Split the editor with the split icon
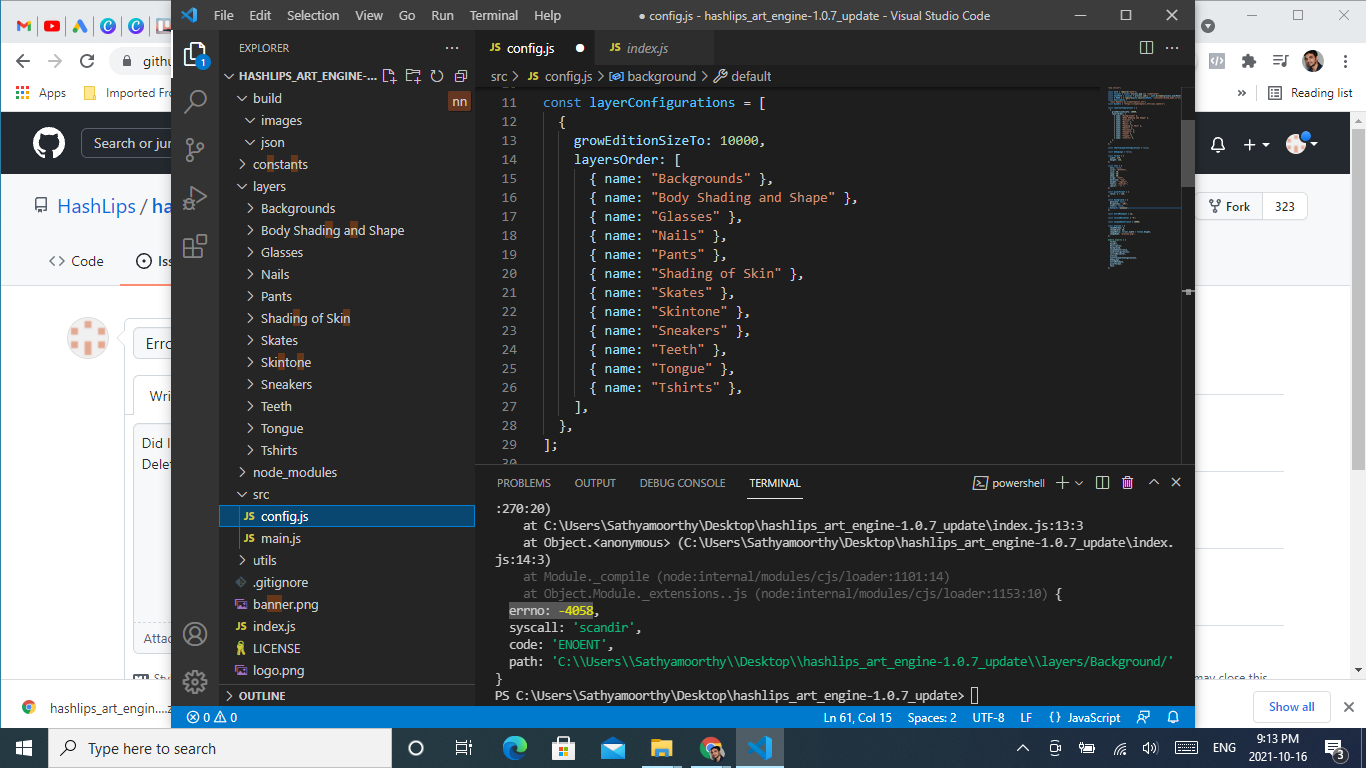This screenshot has width=1366, height=768. [1144, 47]
